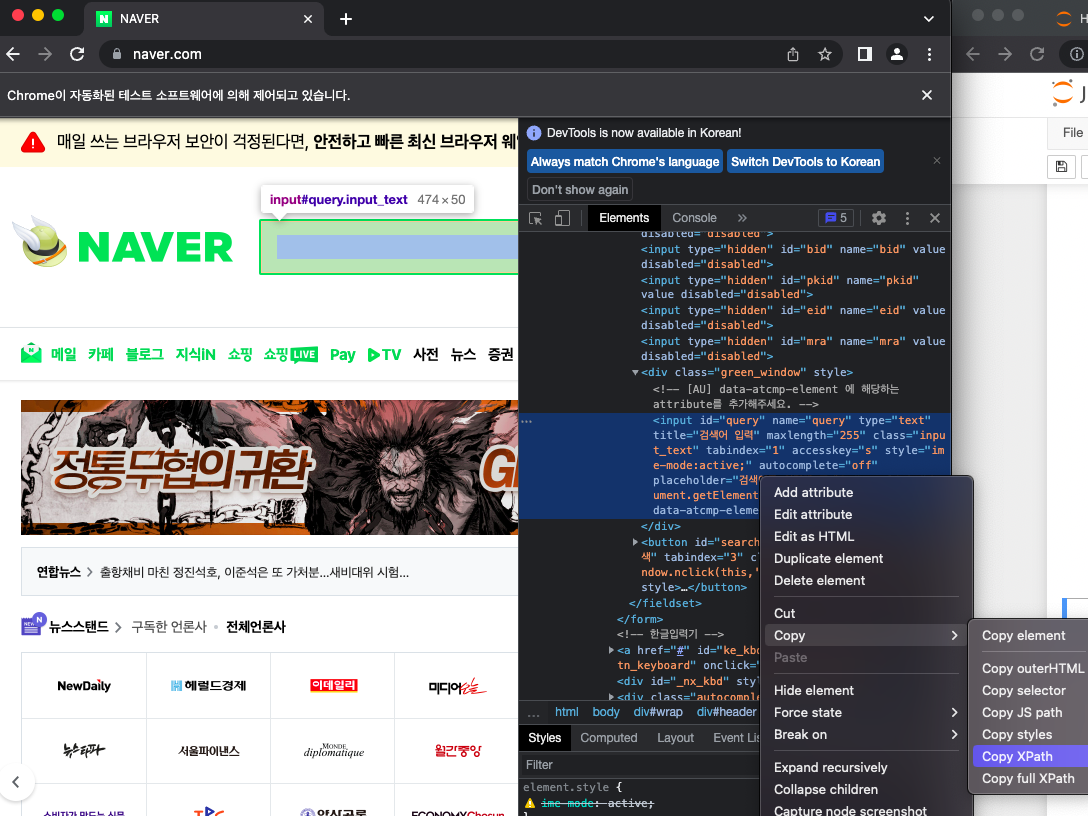Choose Hide element
This screenshot has height=816, width=1088.
click(866, 690)
